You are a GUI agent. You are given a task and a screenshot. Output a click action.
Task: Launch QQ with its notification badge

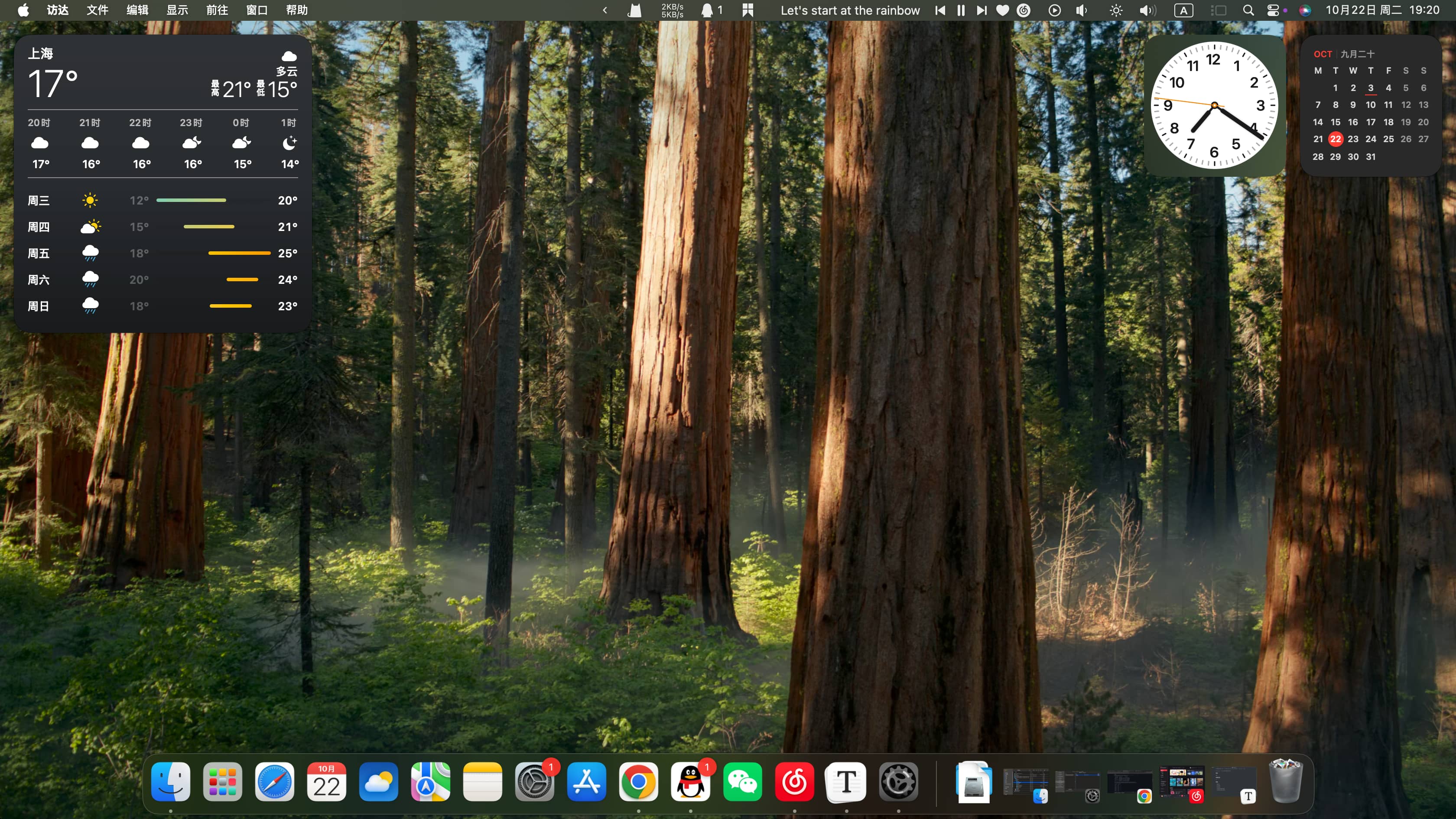pyautogui.click(x=691, y=782)
